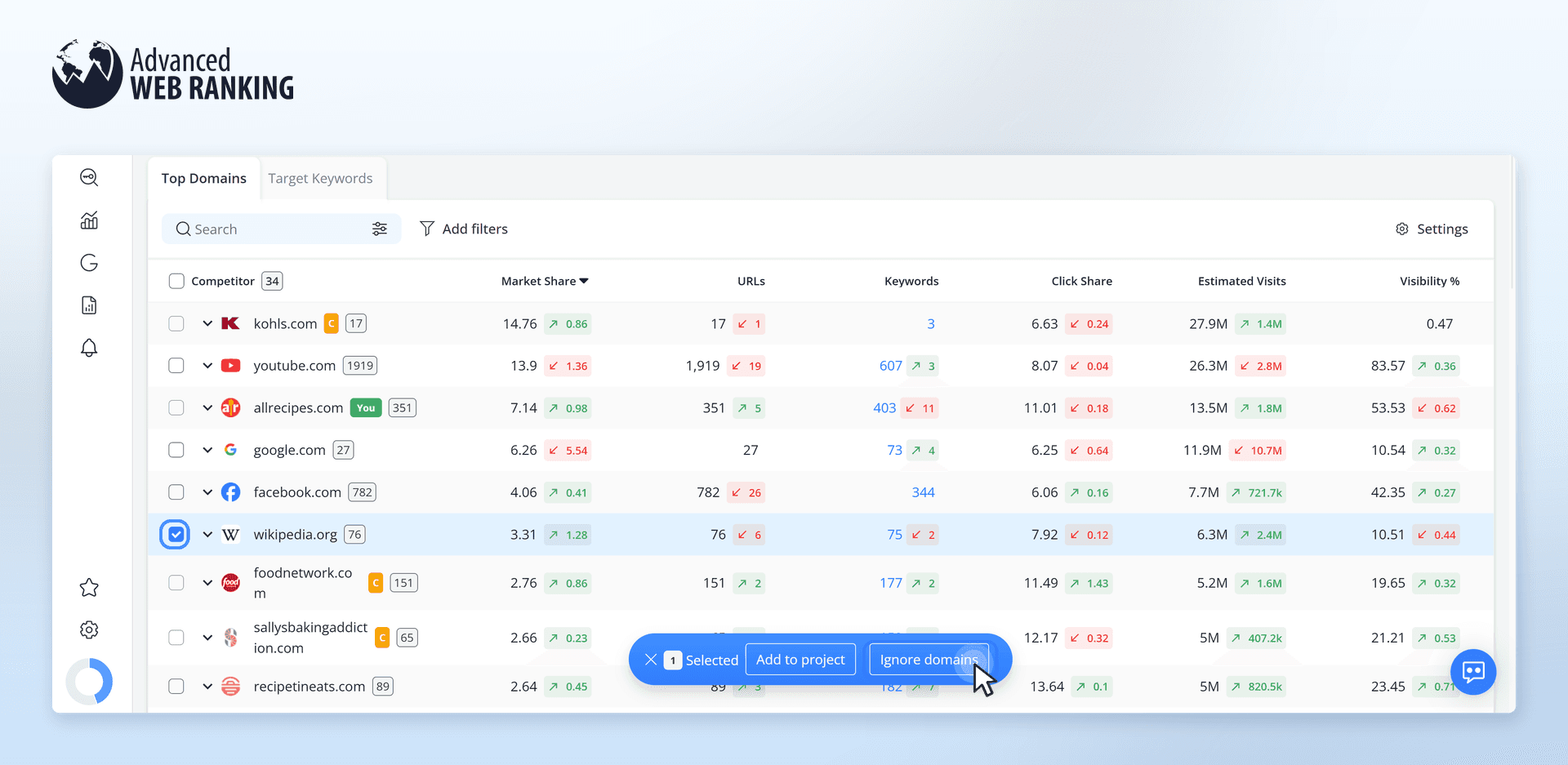Click the Visibility % column header
Viewport: 1568px width, 765px height.
(1429, 281)
